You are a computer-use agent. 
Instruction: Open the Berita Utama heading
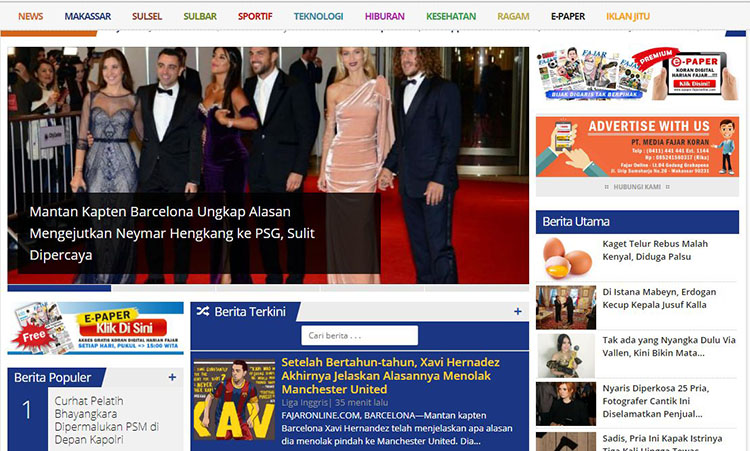coord(576,221)
